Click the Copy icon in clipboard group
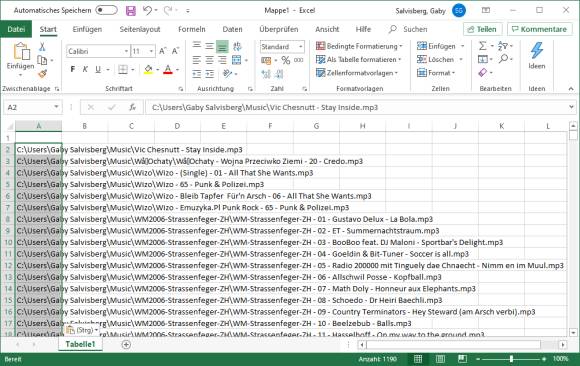 point(42,60)
